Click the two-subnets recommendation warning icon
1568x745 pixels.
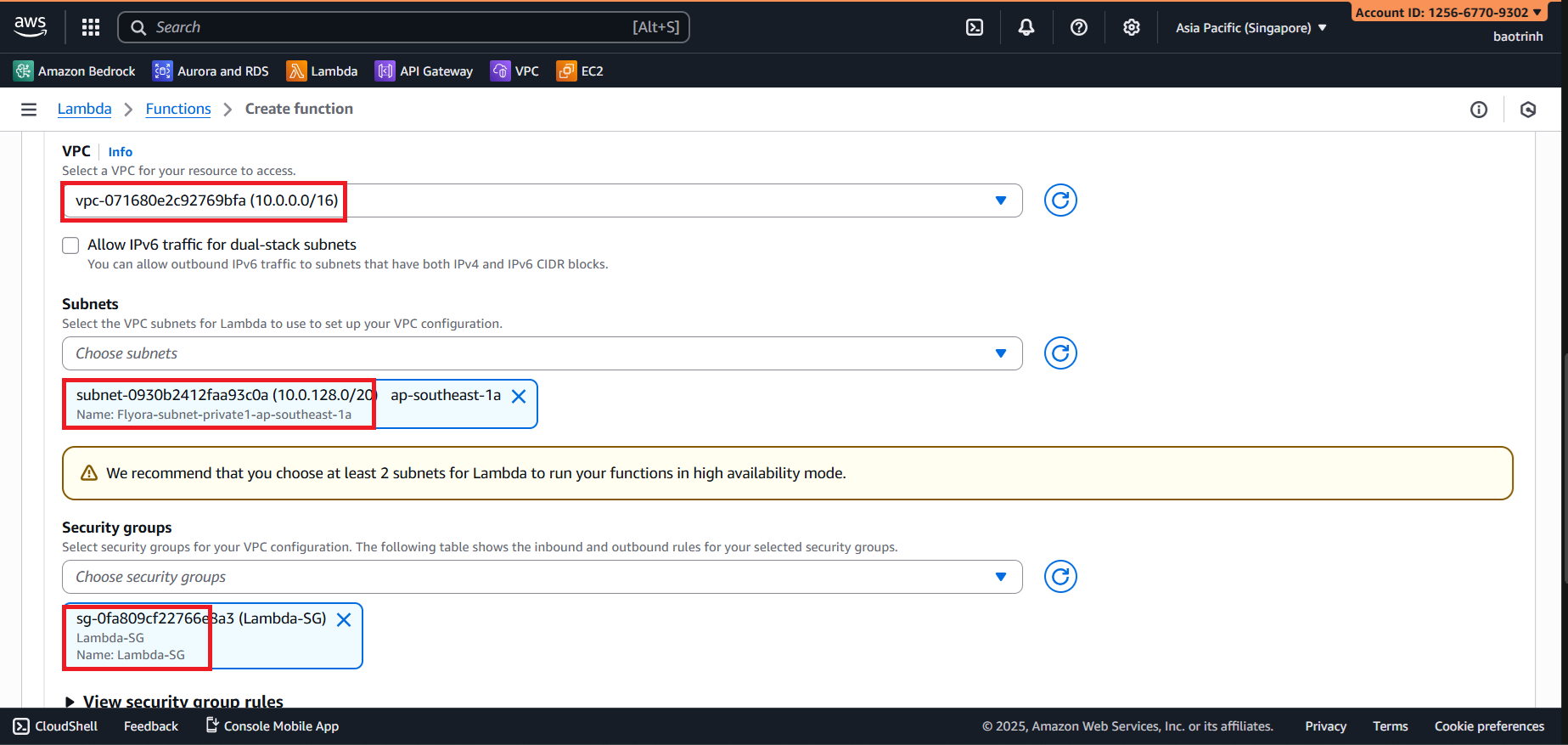89,473
